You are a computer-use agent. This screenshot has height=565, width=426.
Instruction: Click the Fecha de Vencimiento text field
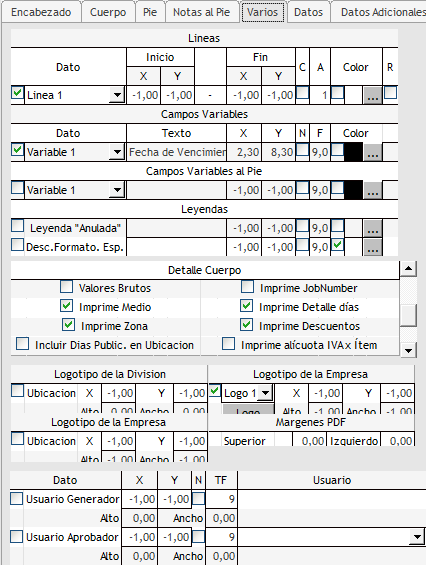(x=177, y=152)
